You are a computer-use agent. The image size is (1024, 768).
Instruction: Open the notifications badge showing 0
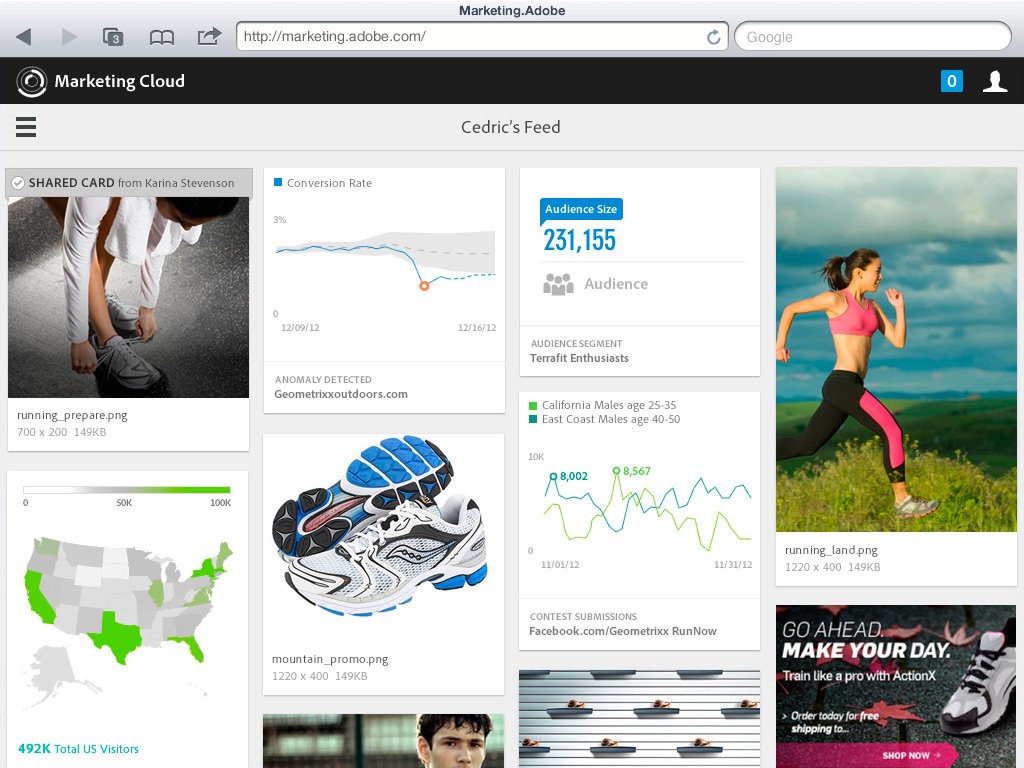click(952, 81)
